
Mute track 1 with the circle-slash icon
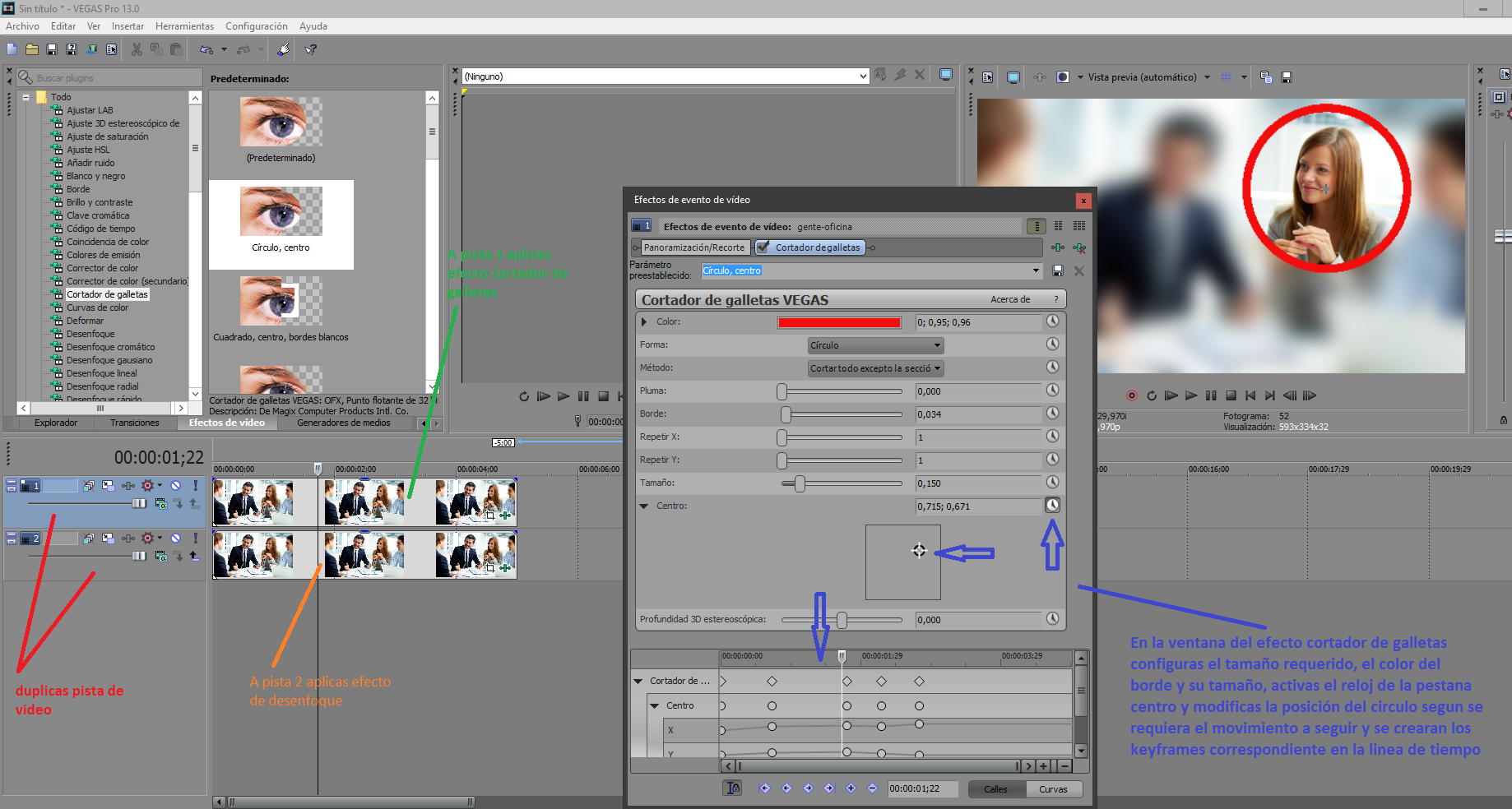pos(176,486)
